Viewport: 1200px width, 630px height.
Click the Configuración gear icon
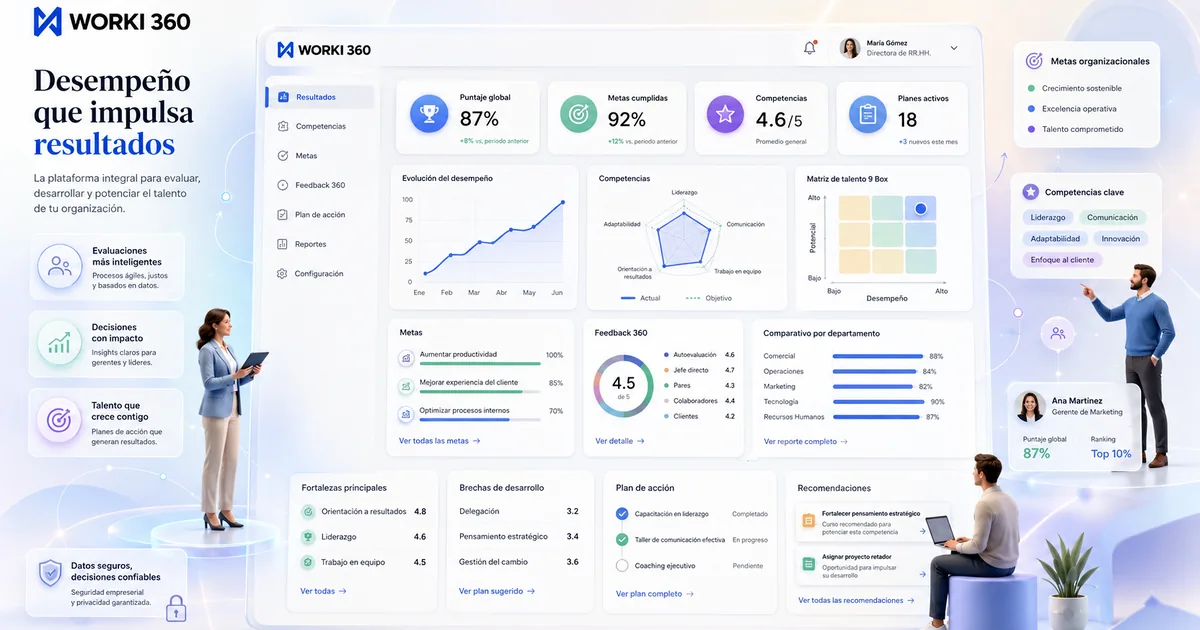(282, 274)
